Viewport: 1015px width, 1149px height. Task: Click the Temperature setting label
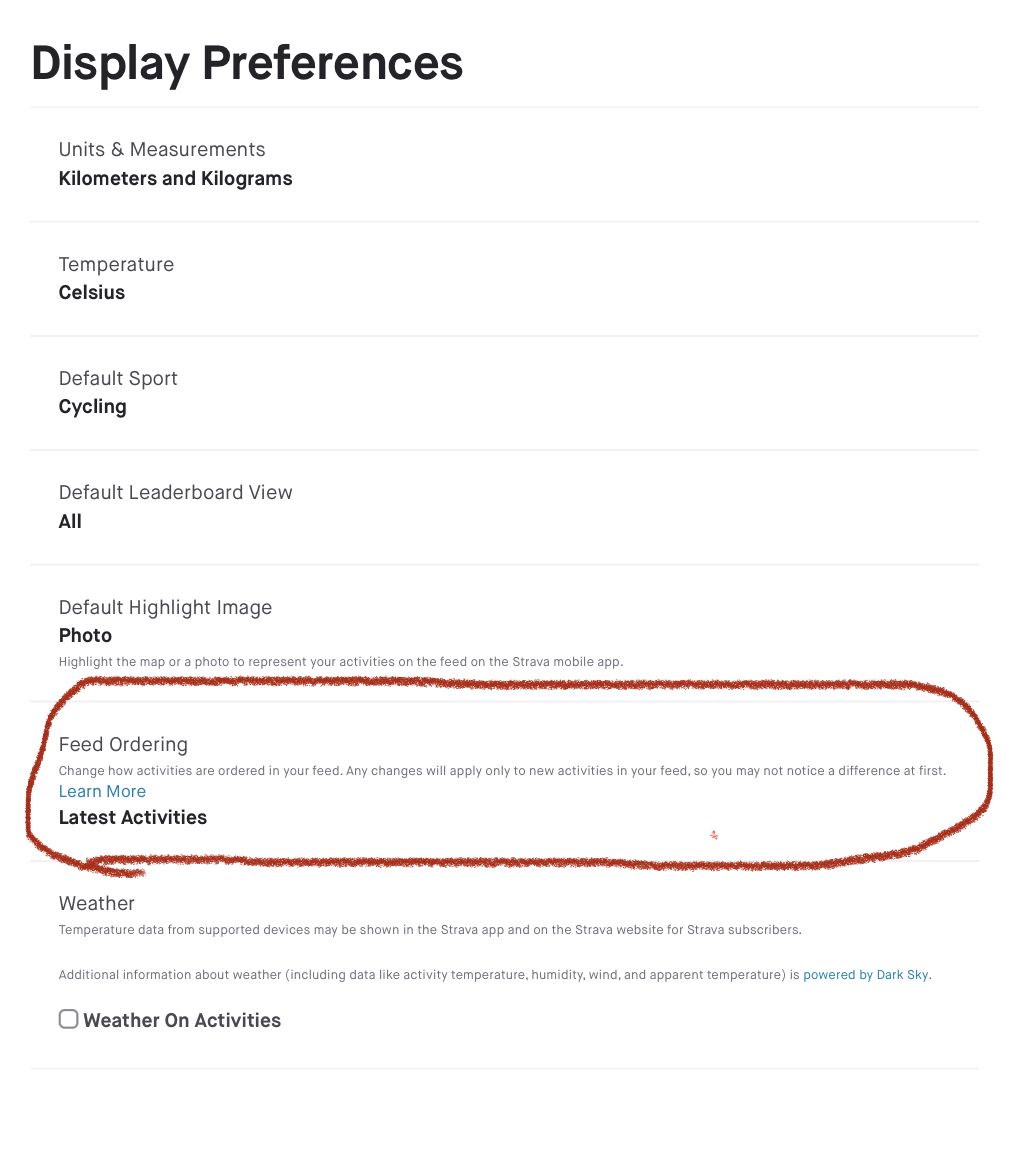pos(116,264)
